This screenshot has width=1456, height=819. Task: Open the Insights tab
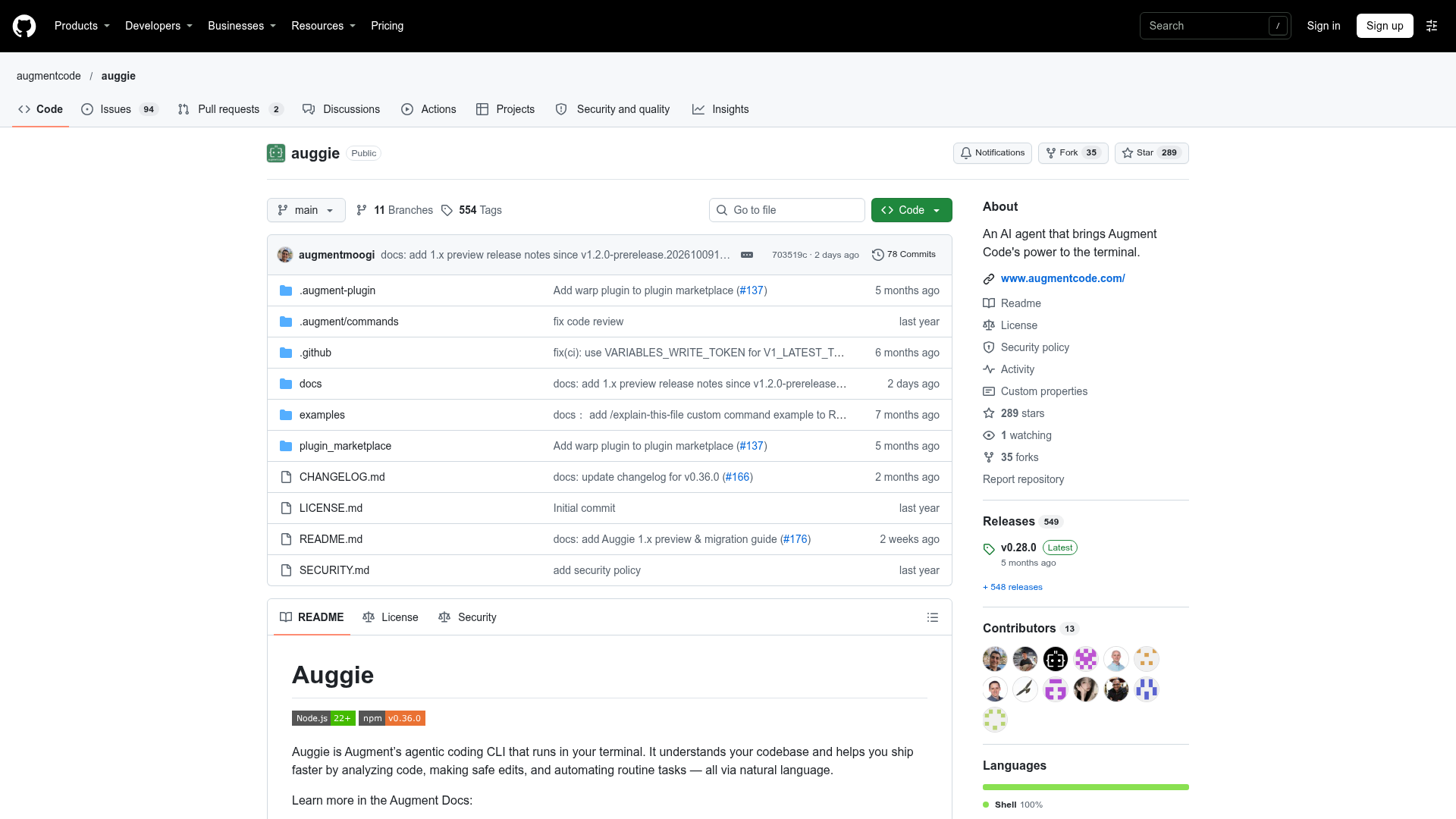click(720, 109)
